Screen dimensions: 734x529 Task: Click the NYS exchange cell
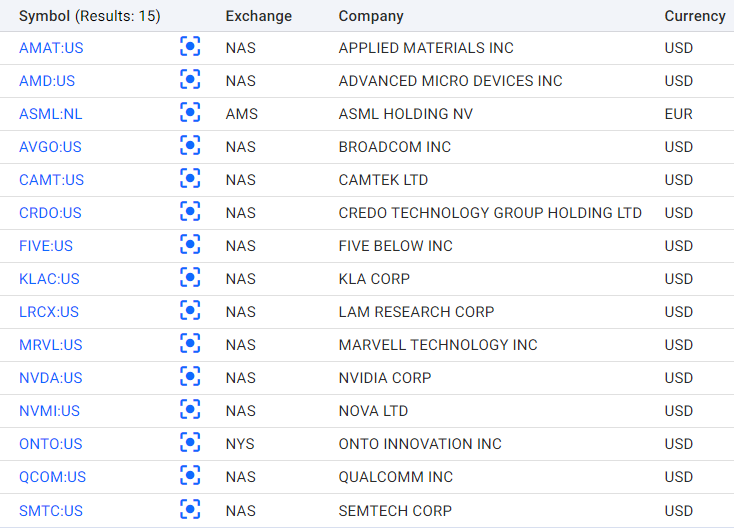(240, 444)
